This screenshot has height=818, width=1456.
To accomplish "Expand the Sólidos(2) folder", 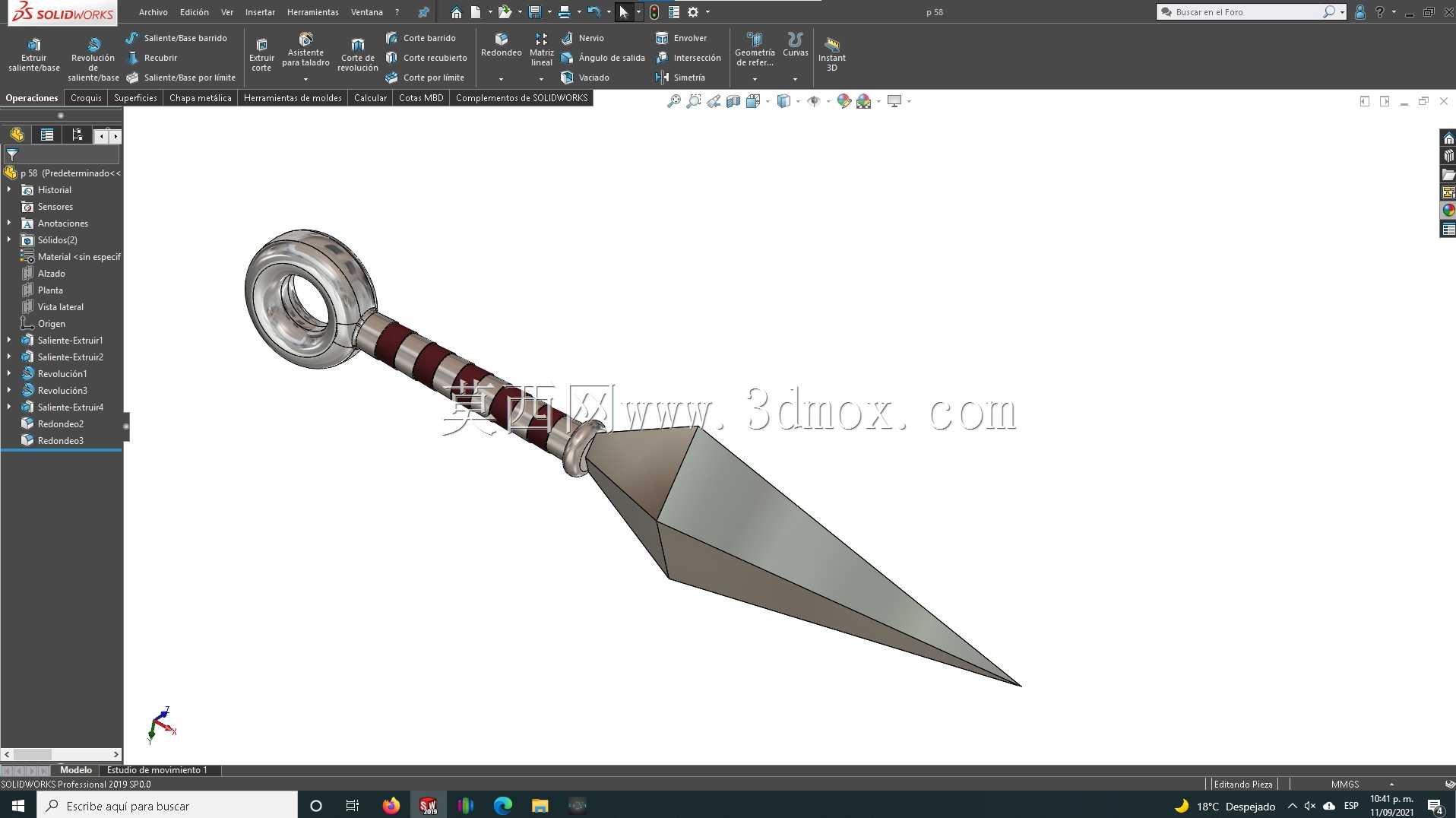I will pos(9,239).
